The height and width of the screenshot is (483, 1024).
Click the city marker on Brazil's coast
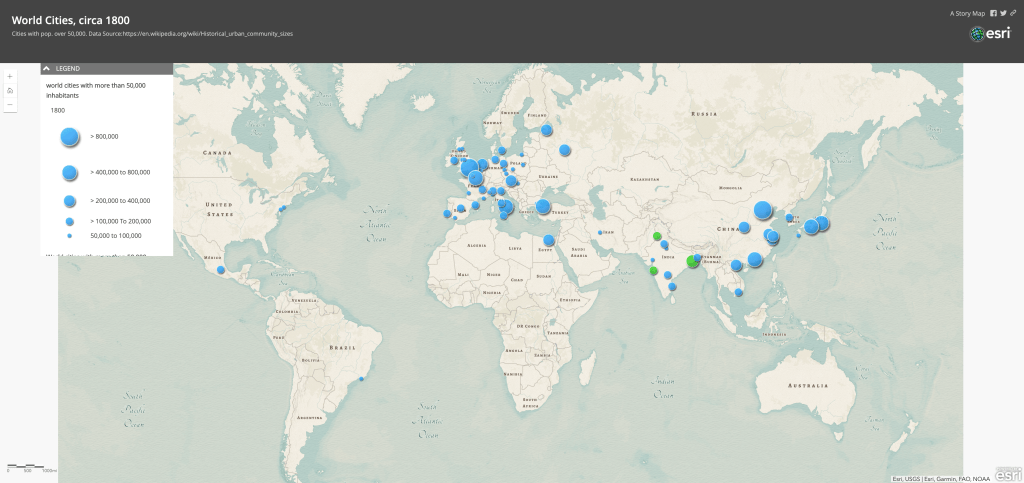click(361, 378)
